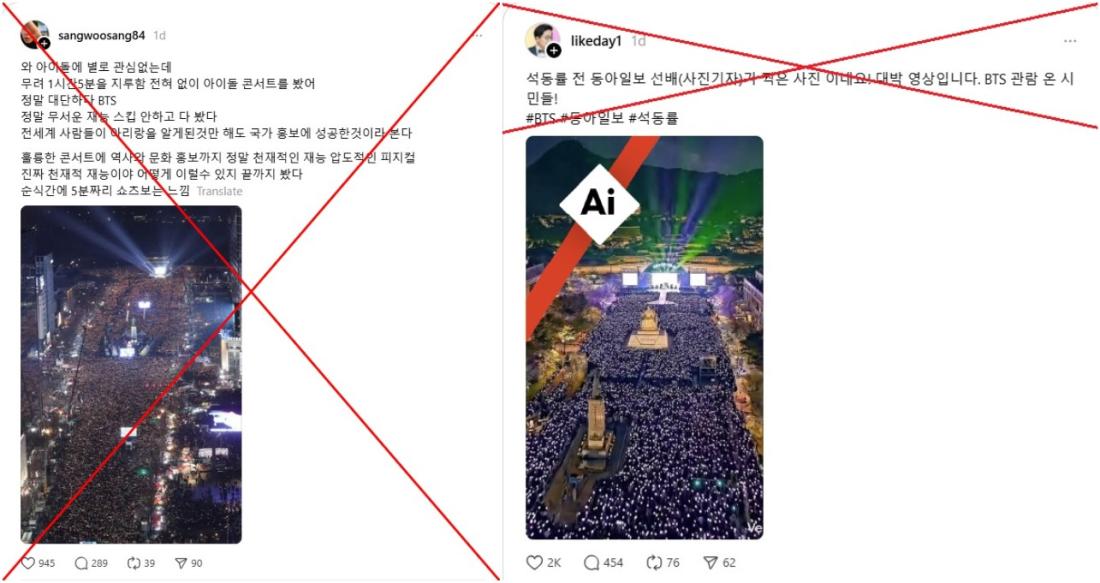Open the #BTS hashtag

tap(541, 118)
